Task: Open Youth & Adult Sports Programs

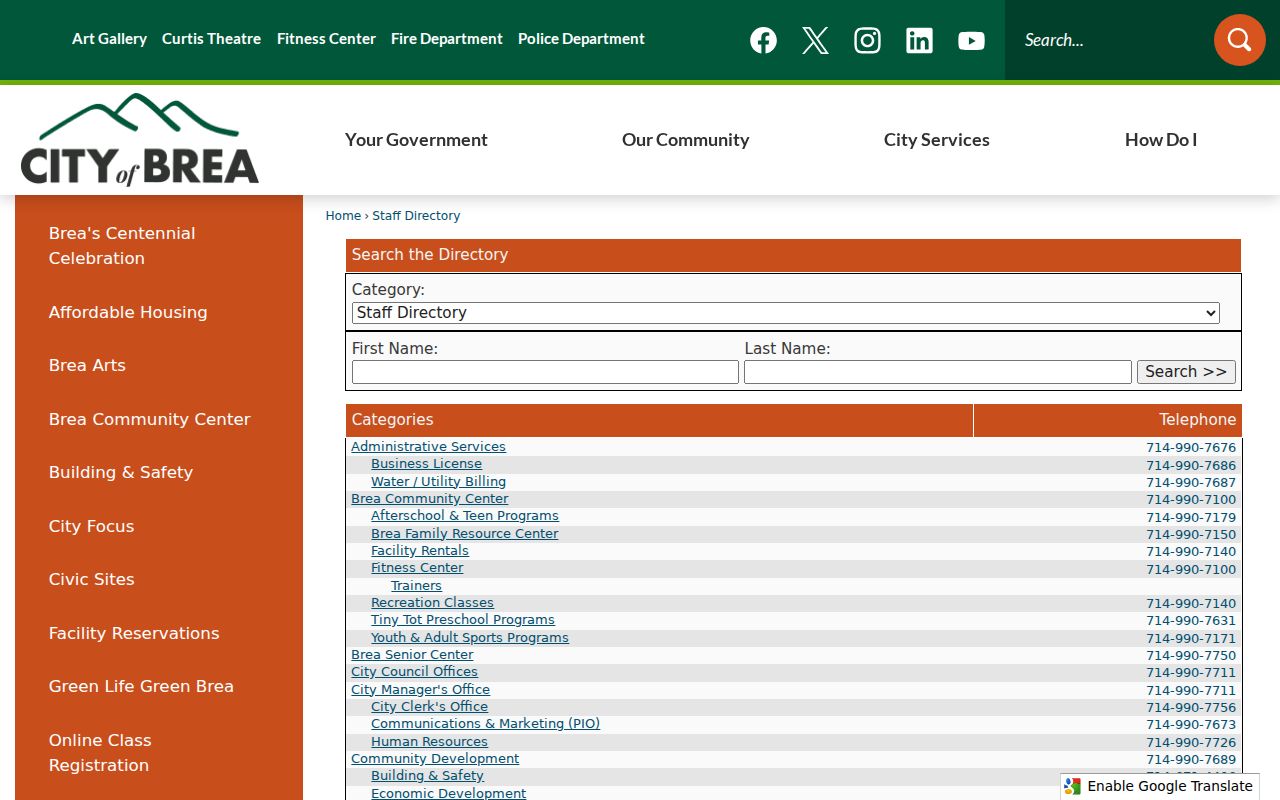Action: [x=470, y=638]
